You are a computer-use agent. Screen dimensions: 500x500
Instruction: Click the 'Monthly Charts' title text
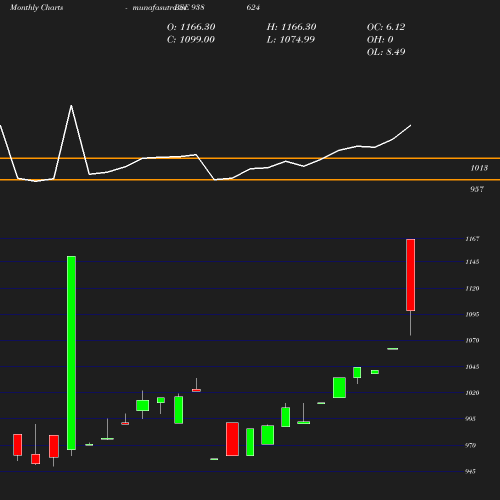[x=37, y=7]
